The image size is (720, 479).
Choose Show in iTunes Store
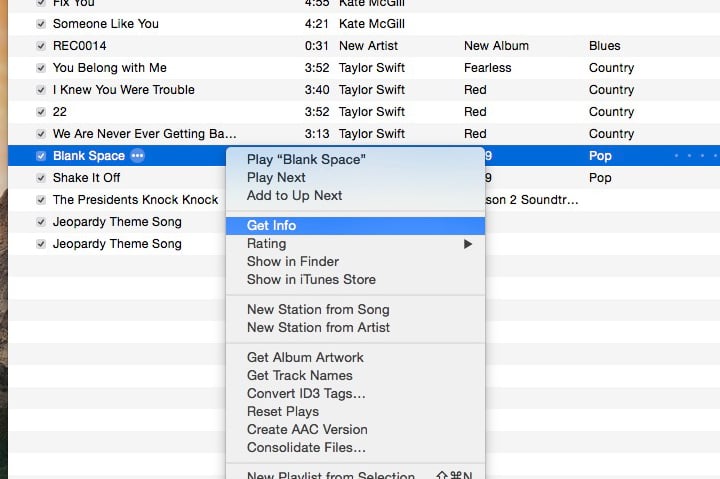(355, 279)
